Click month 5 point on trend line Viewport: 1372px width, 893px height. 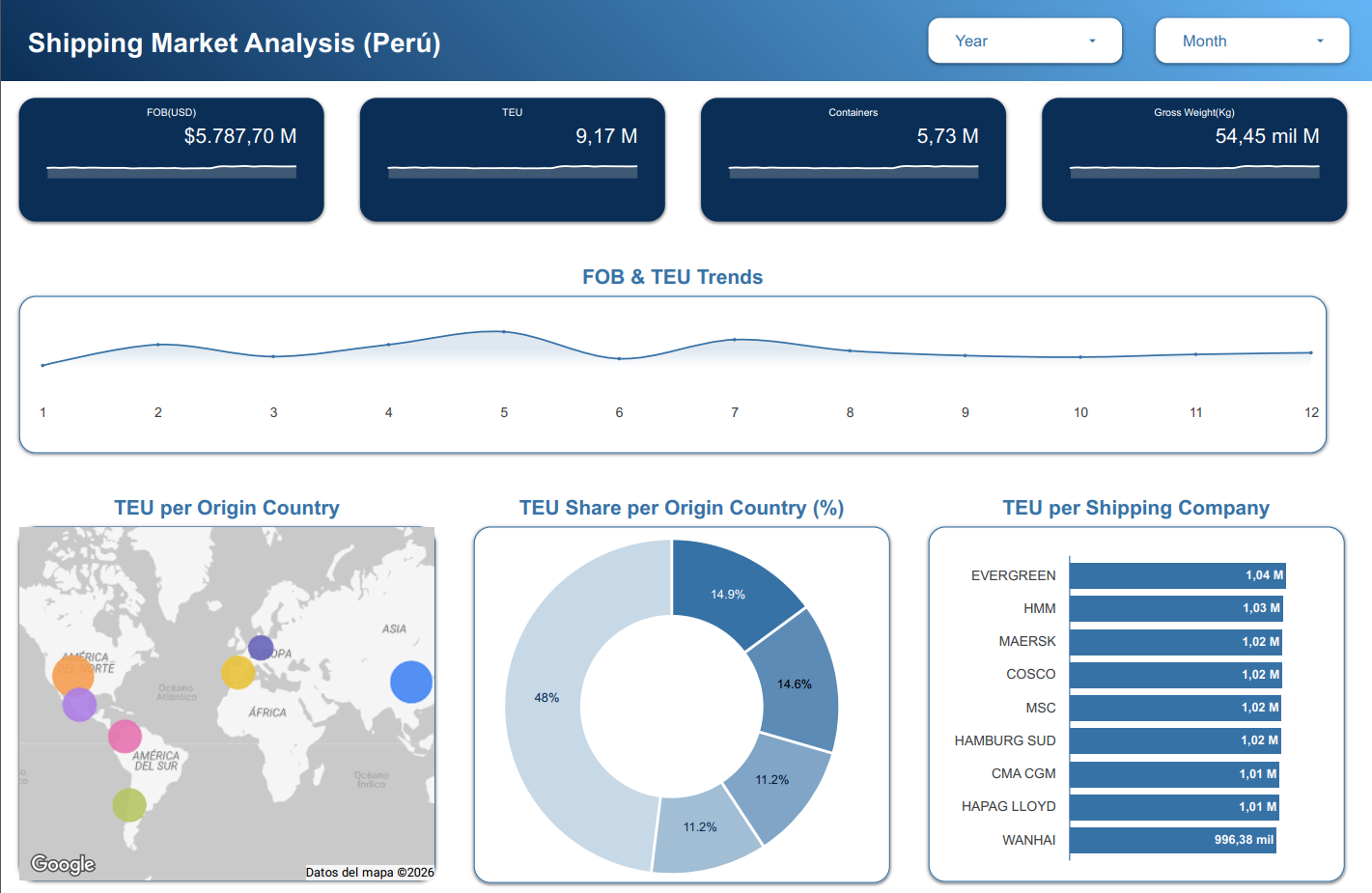tap(504, 331)
